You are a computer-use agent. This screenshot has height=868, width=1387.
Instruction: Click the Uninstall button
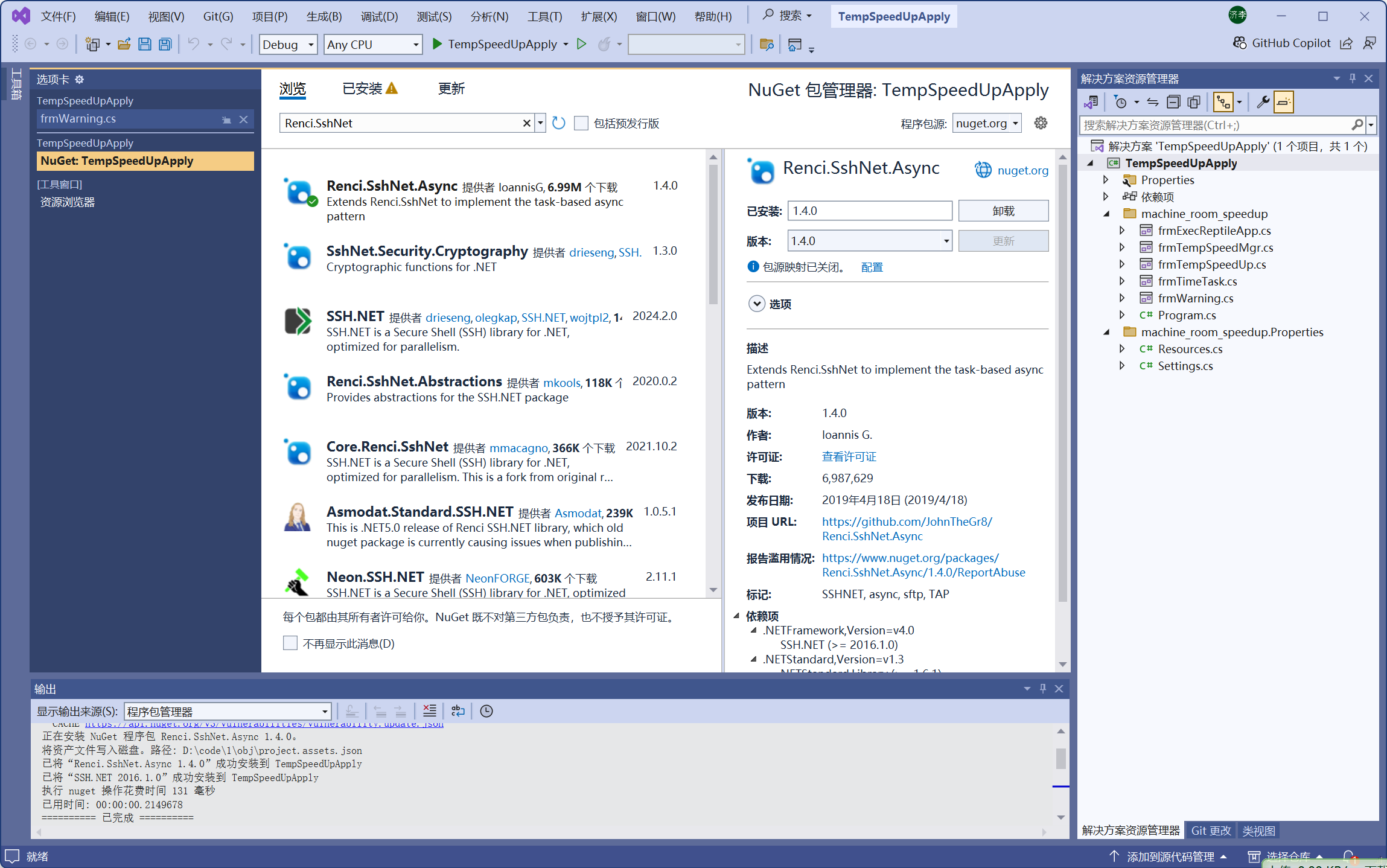1003,211
